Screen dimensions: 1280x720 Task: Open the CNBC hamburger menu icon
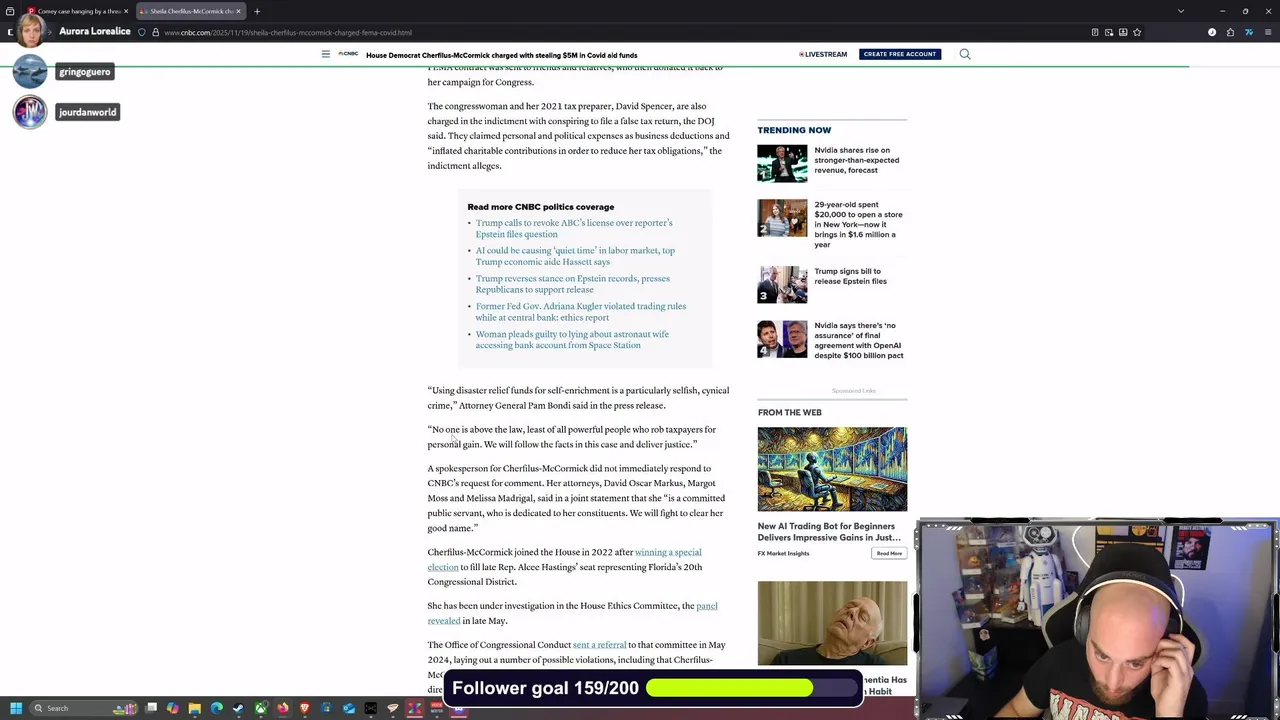(x=325, y=54)
